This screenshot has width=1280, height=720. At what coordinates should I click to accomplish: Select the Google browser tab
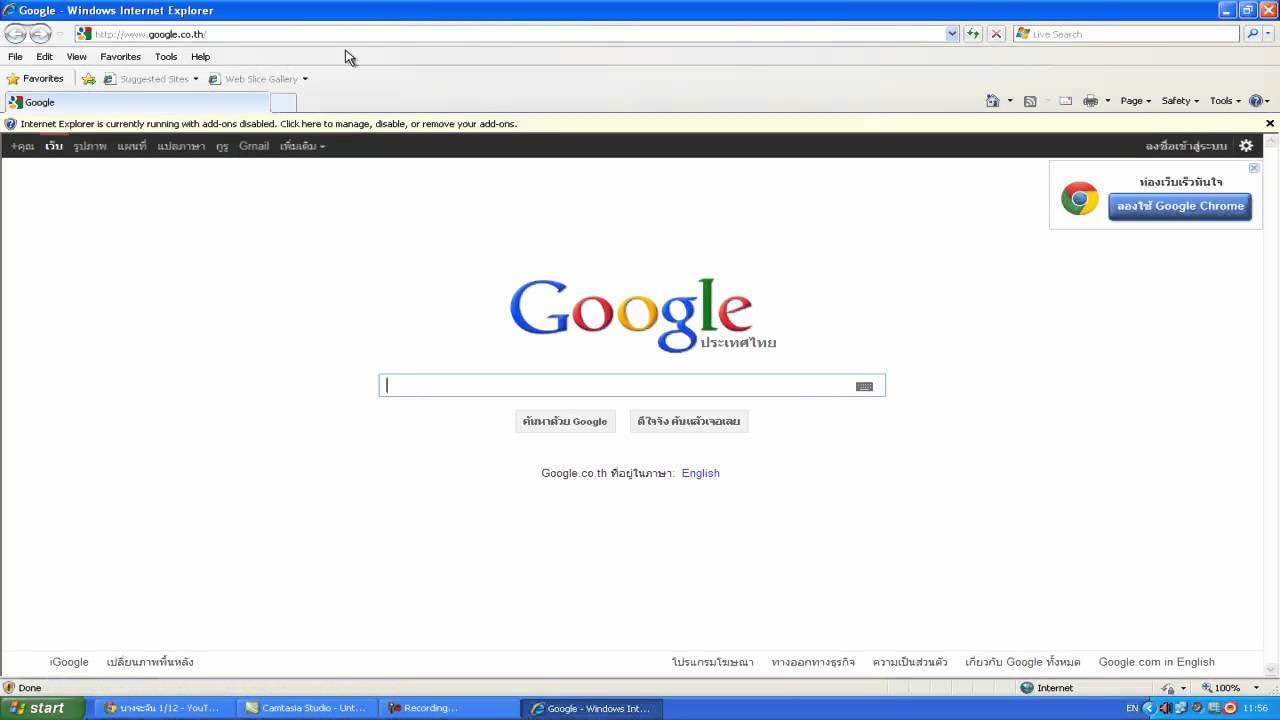pos(137,102)
